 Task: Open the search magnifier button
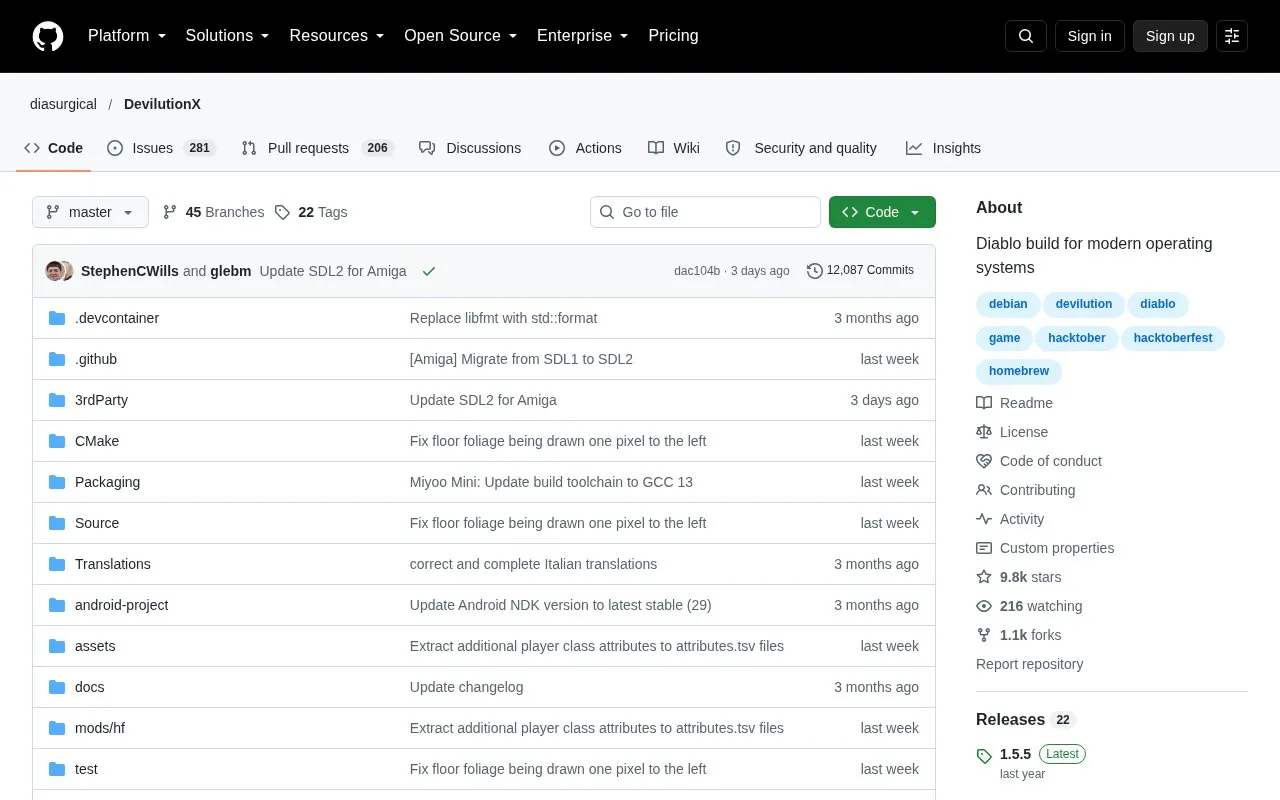(1026, 36)
